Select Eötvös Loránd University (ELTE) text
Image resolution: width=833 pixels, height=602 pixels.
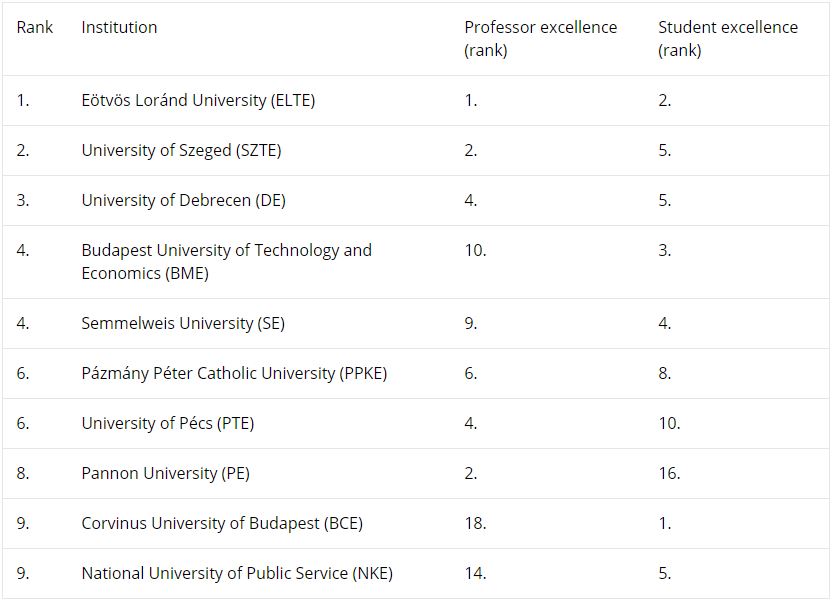[x=198, y=100]
